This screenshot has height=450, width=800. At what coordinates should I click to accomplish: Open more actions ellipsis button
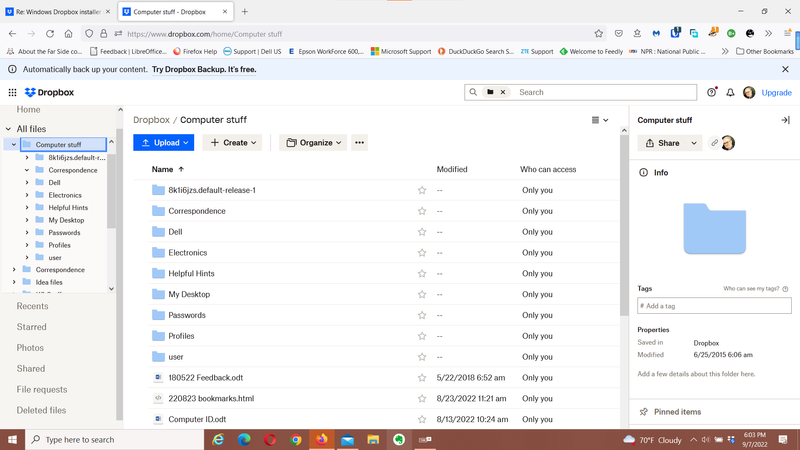(x=359, y=143)
